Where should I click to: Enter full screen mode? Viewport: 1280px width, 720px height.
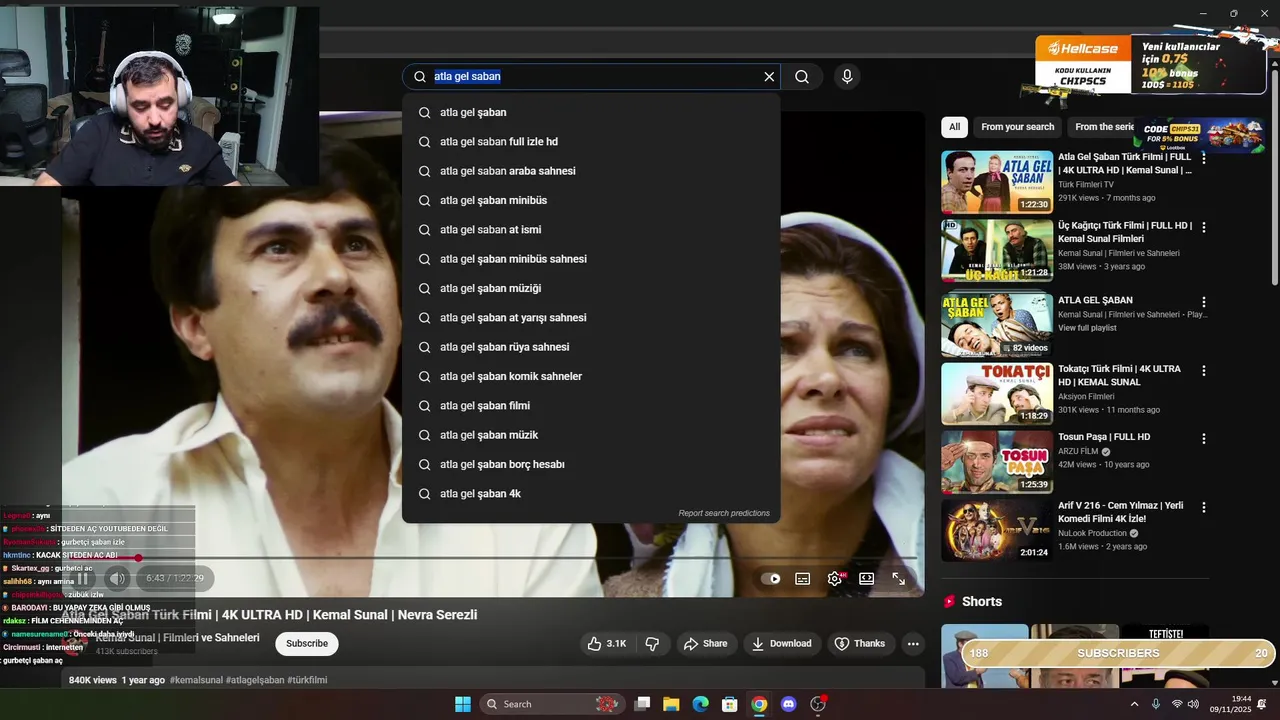(898, 578)
